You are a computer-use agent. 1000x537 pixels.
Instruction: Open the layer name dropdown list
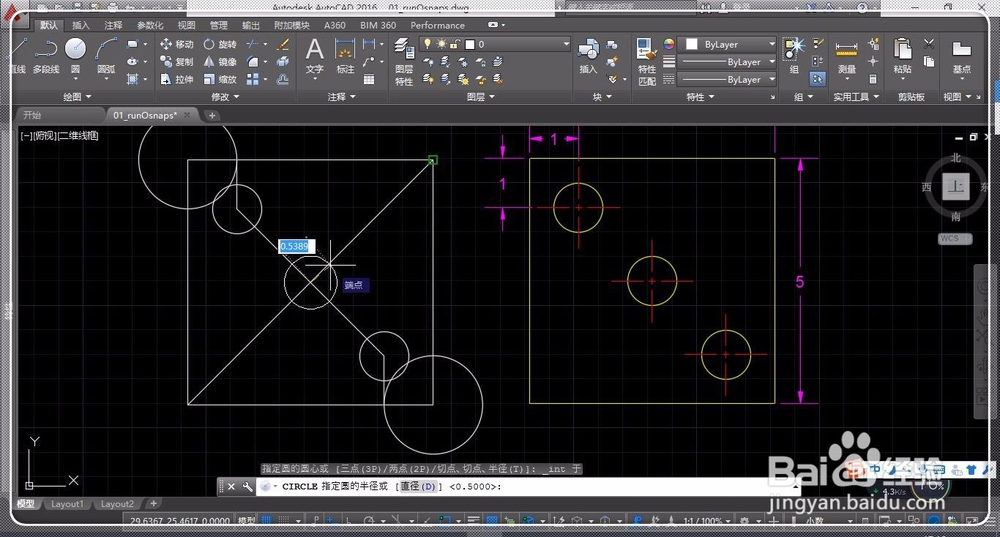coord(495,44)
